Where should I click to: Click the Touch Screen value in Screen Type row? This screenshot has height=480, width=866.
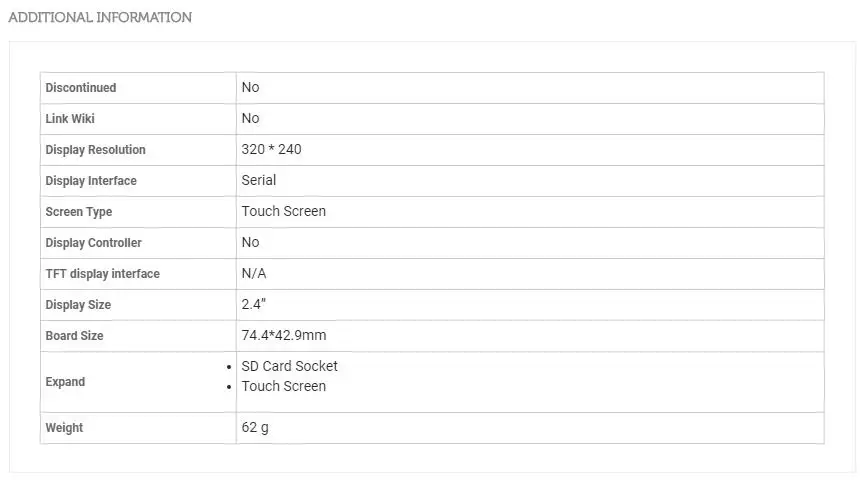click(284, 211)
